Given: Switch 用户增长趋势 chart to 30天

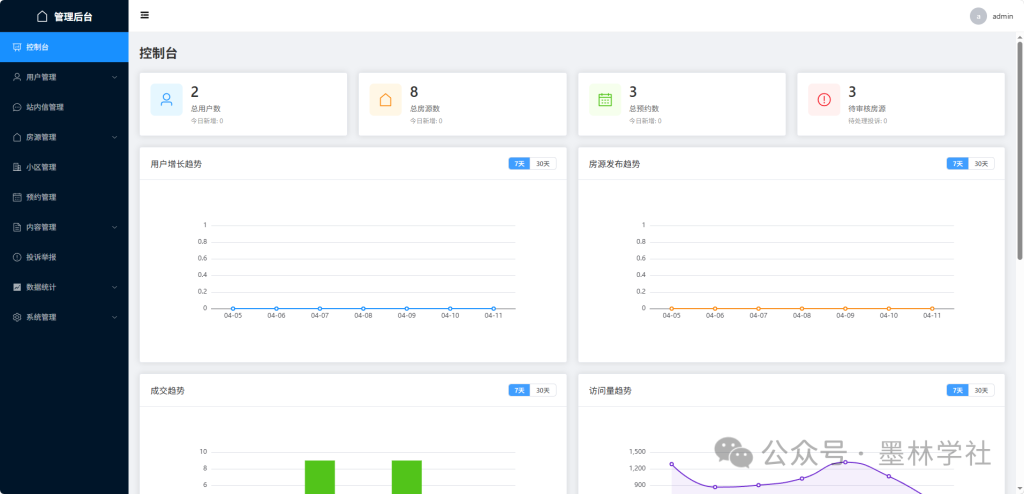Looking at the screenshot, I should [542, 164].
